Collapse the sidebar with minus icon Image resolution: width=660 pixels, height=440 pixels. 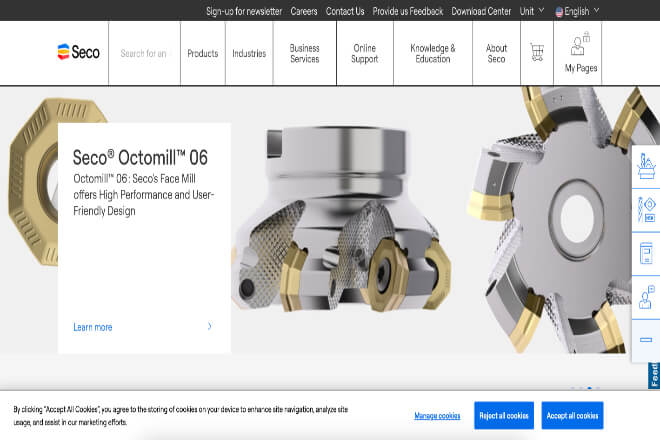click(646, 340)
